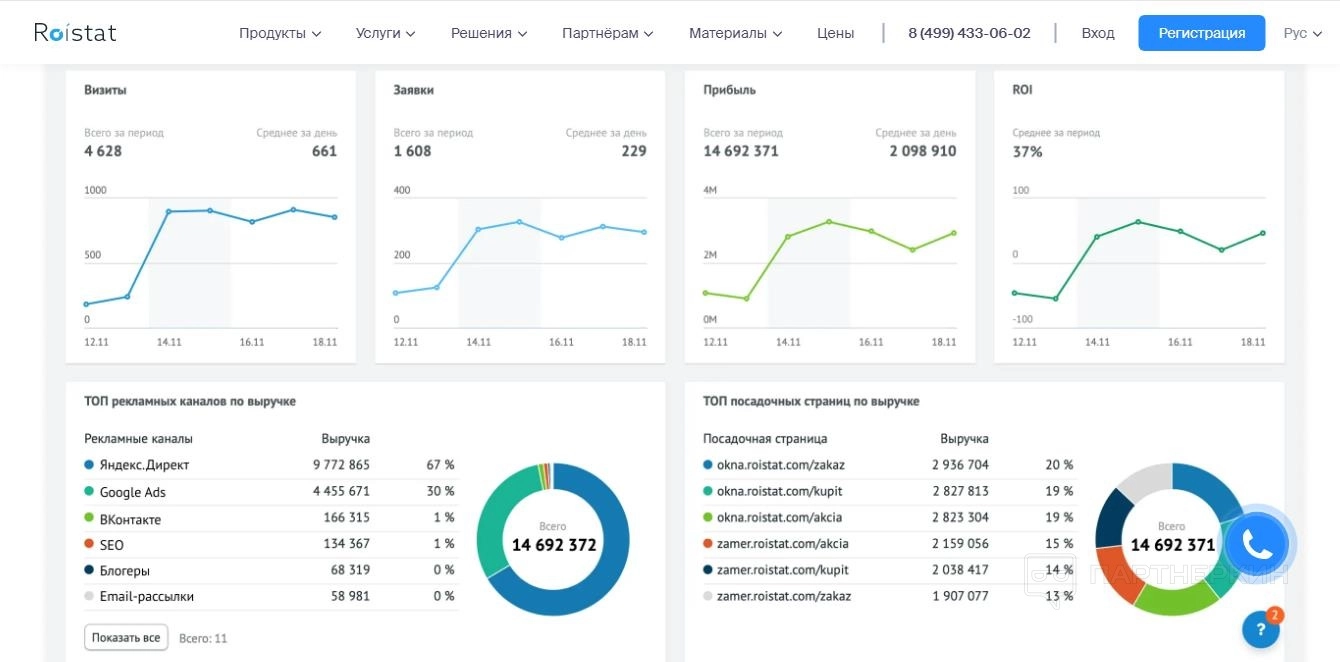Click the last data point on Визиты chart
The image size is (1340, 662).
(334, 217)
